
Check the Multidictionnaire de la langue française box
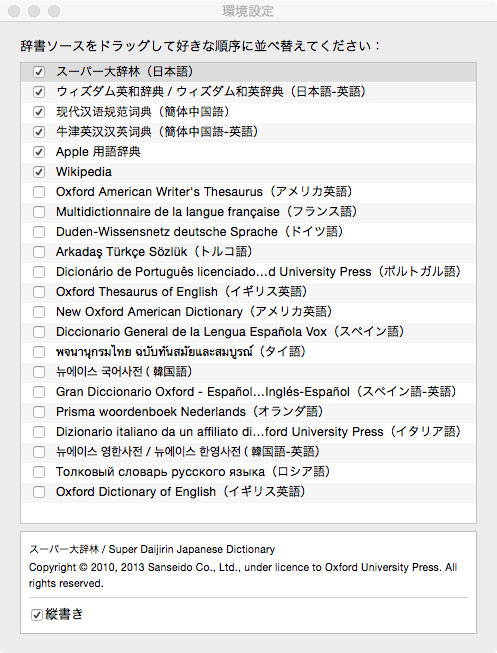pyautogui.click(x=39, y=212)
